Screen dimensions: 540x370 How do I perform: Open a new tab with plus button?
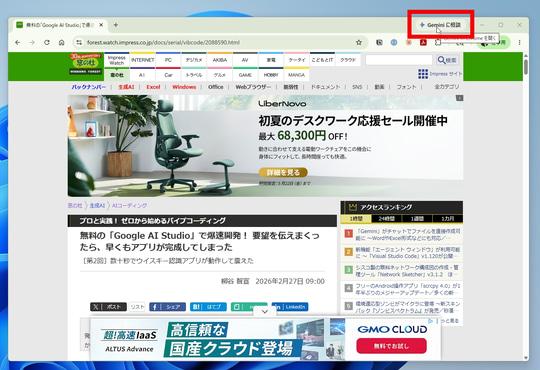pos(116,25)
